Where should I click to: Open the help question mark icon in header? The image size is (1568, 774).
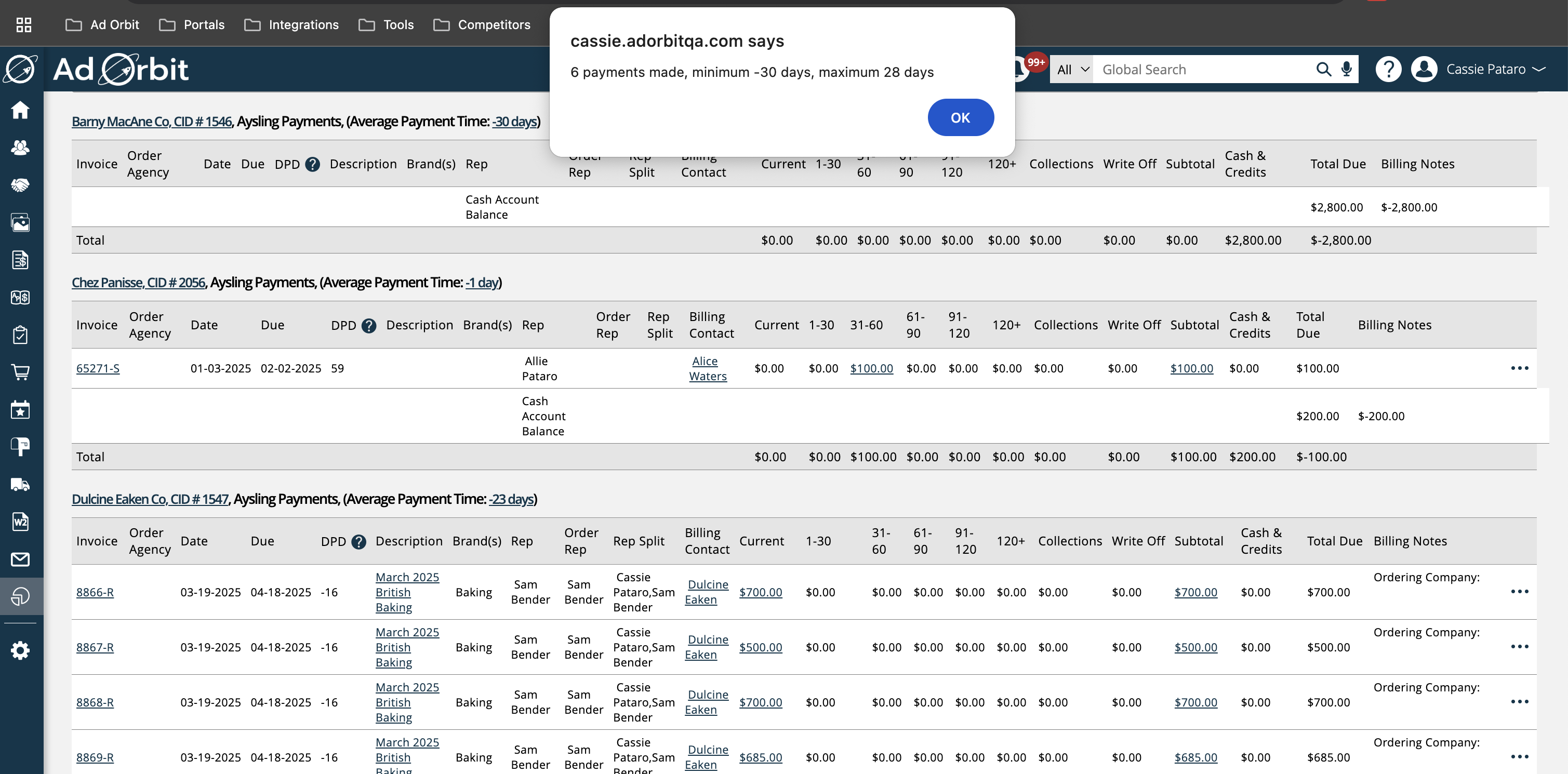point(1388,70)
